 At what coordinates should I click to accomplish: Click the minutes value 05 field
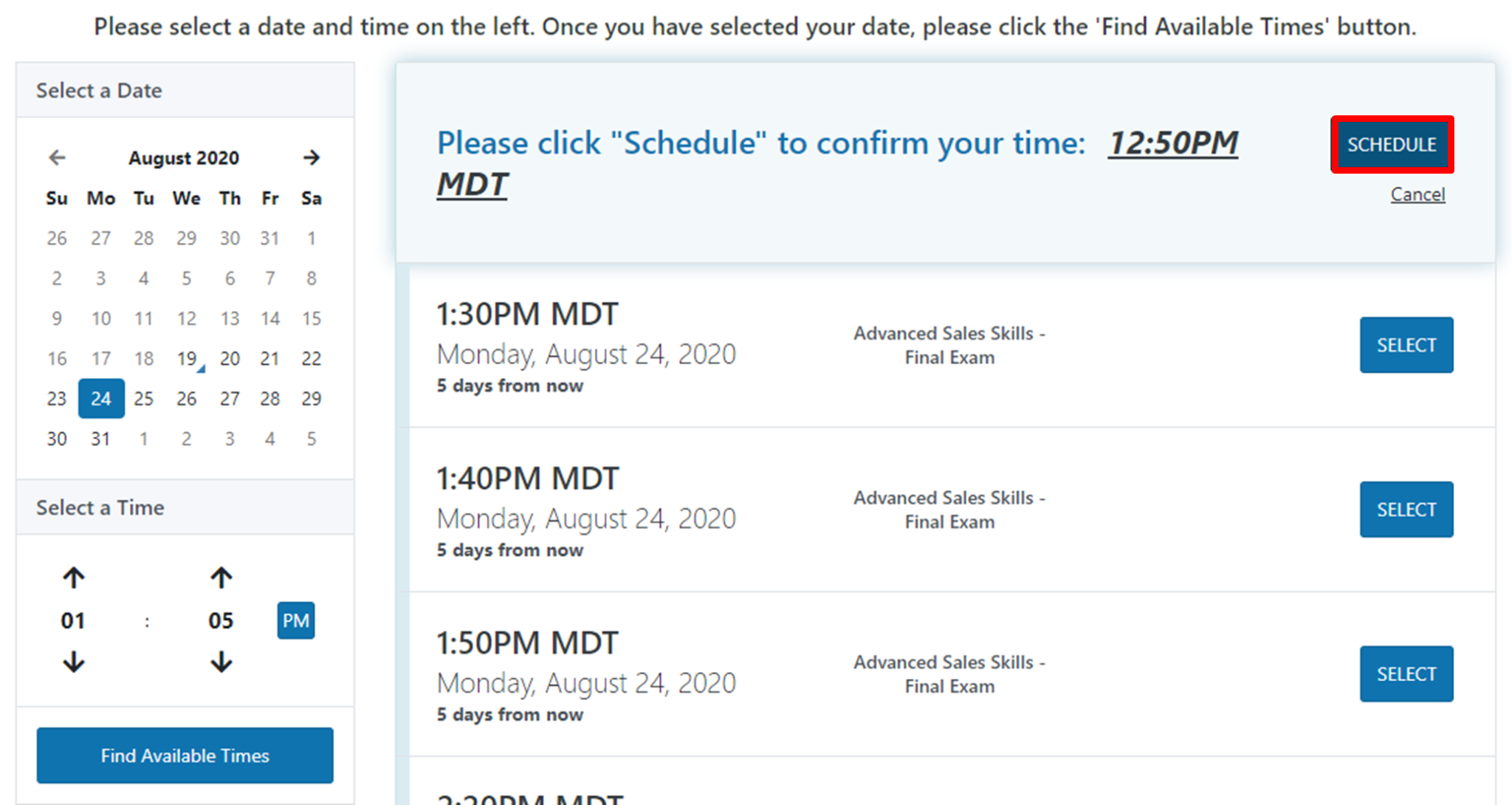pos(221,620)
